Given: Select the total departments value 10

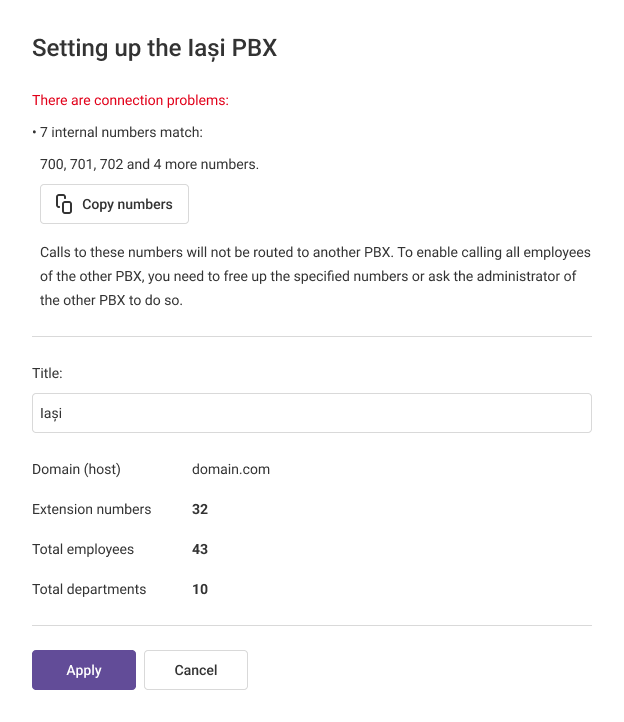Looking at the screenshot, I should click(x=200, y=589).
